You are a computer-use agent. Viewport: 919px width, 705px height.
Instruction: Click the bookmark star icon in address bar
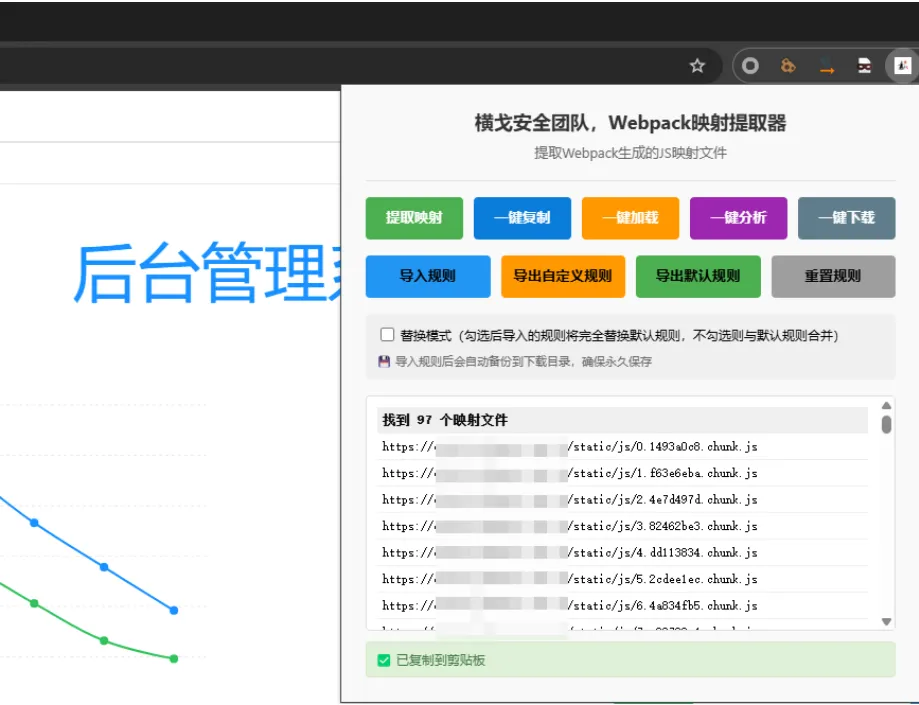697,66
